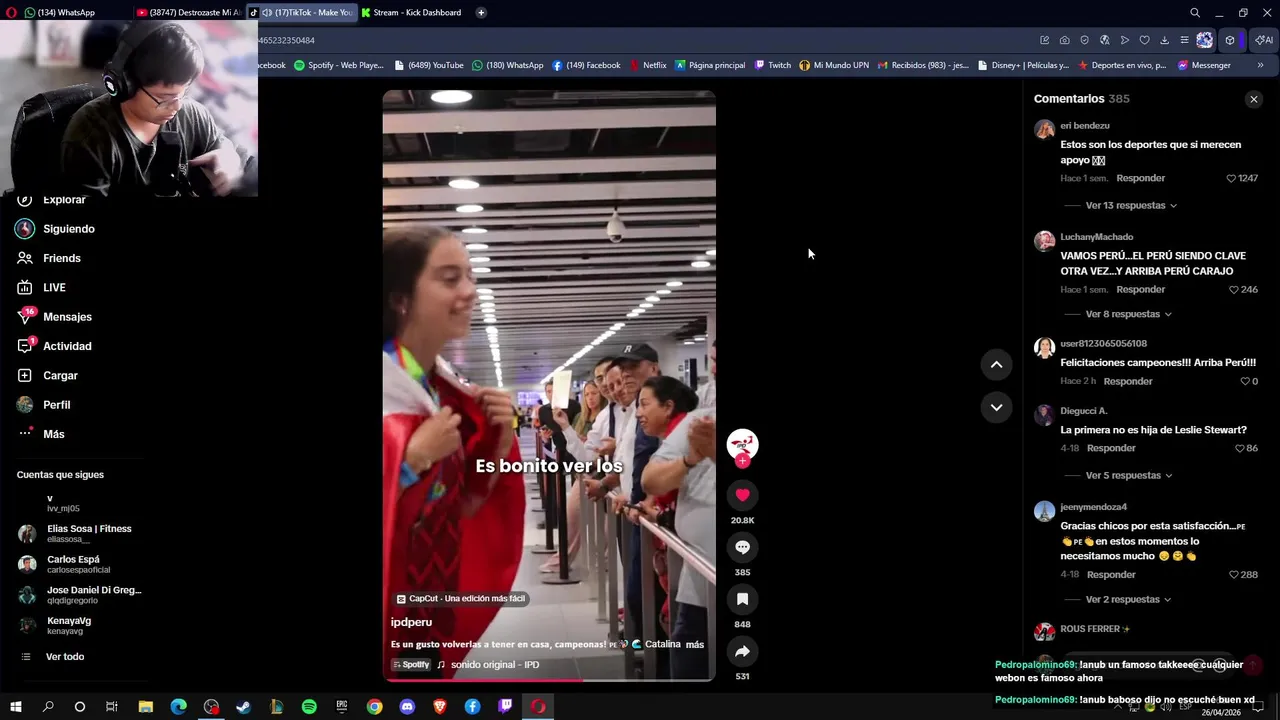Switch to Stream - Kick Dashboard tab
This screenshot has width=1280, height=720.
pos(411,12)
